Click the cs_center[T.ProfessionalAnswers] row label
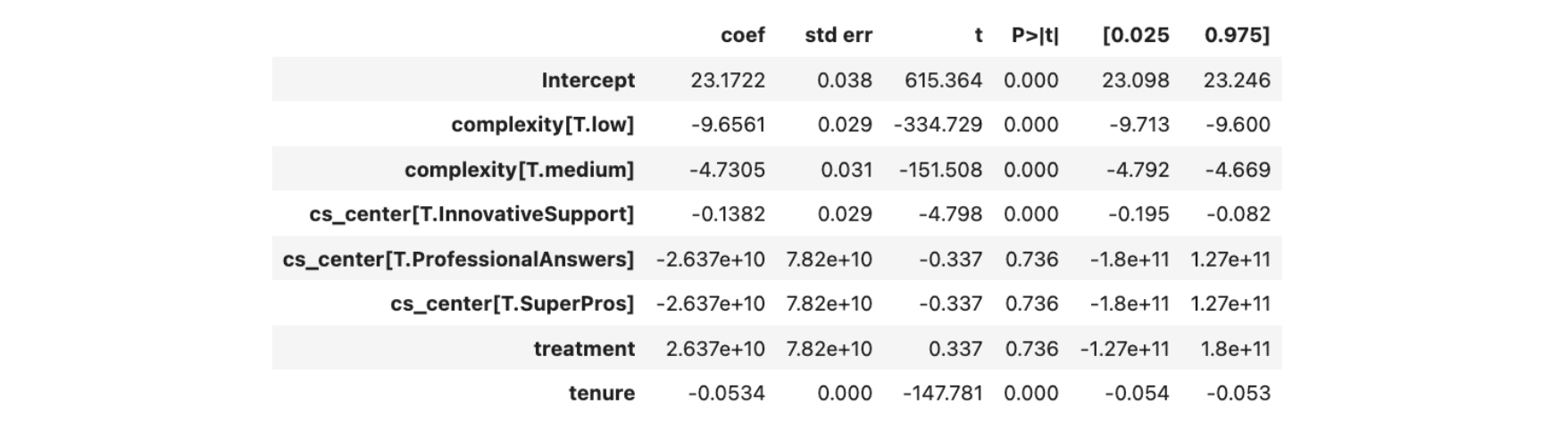Screen dimensions: 1568x423 (x=458, y=259)
